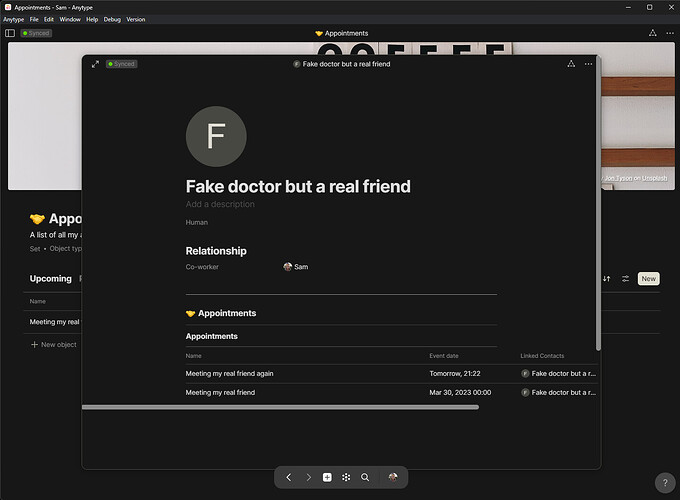This screenshot has width=680, height=500.
Task: Open graph view from bottom bar
Action: pyautogui.click(x=346, y=477)
